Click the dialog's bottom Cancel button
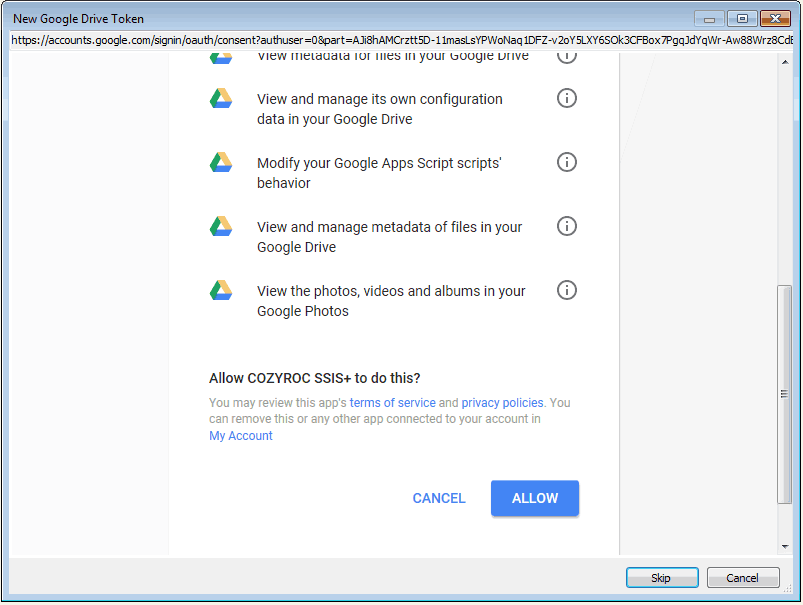This screenshot has width=803, height=605. (x=743, y=578)
